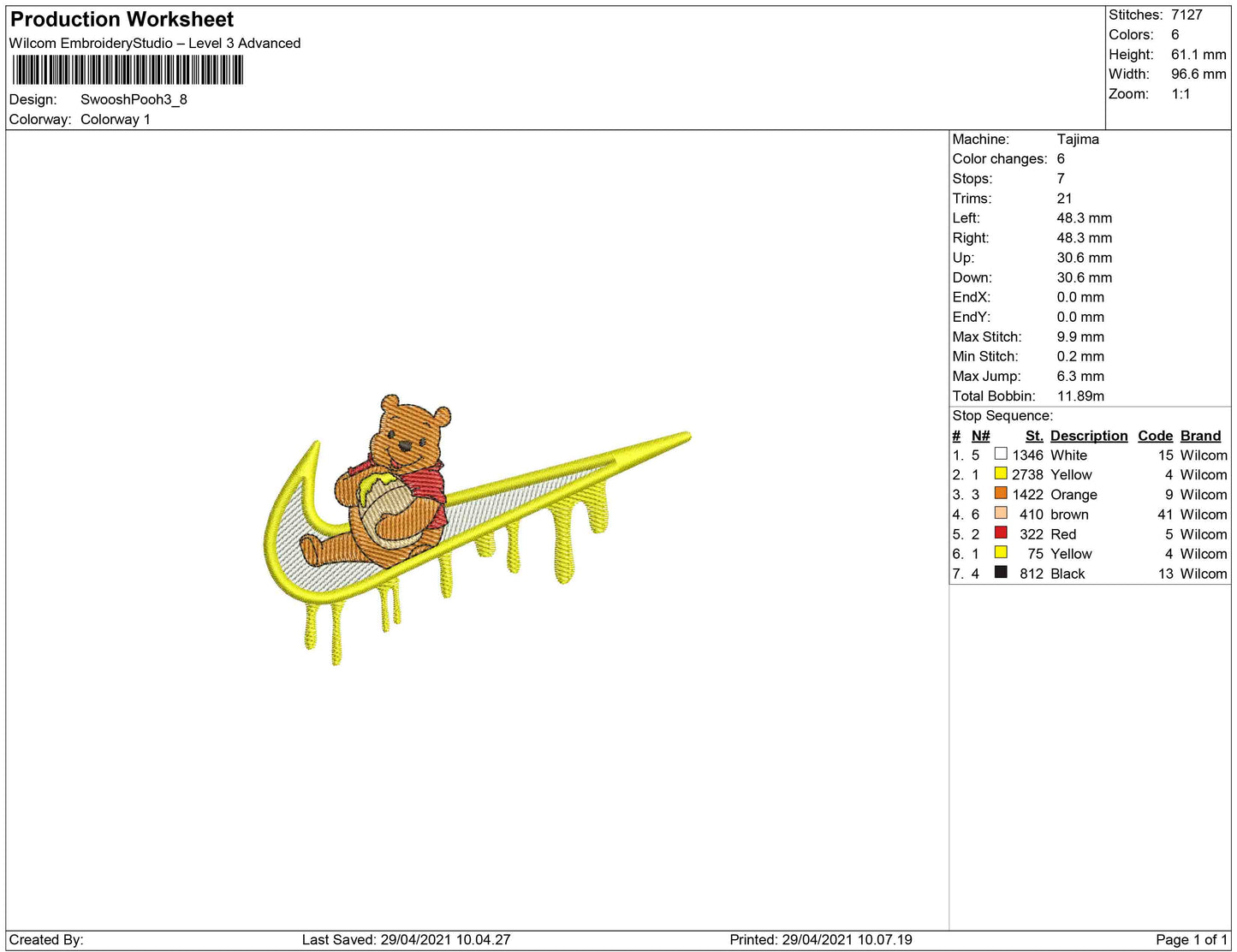This screenshot has height=952, width=1237.
Task: Click the "Printed: 29/04/2021 10.07.19" text
Action: (x=821, y=940)
